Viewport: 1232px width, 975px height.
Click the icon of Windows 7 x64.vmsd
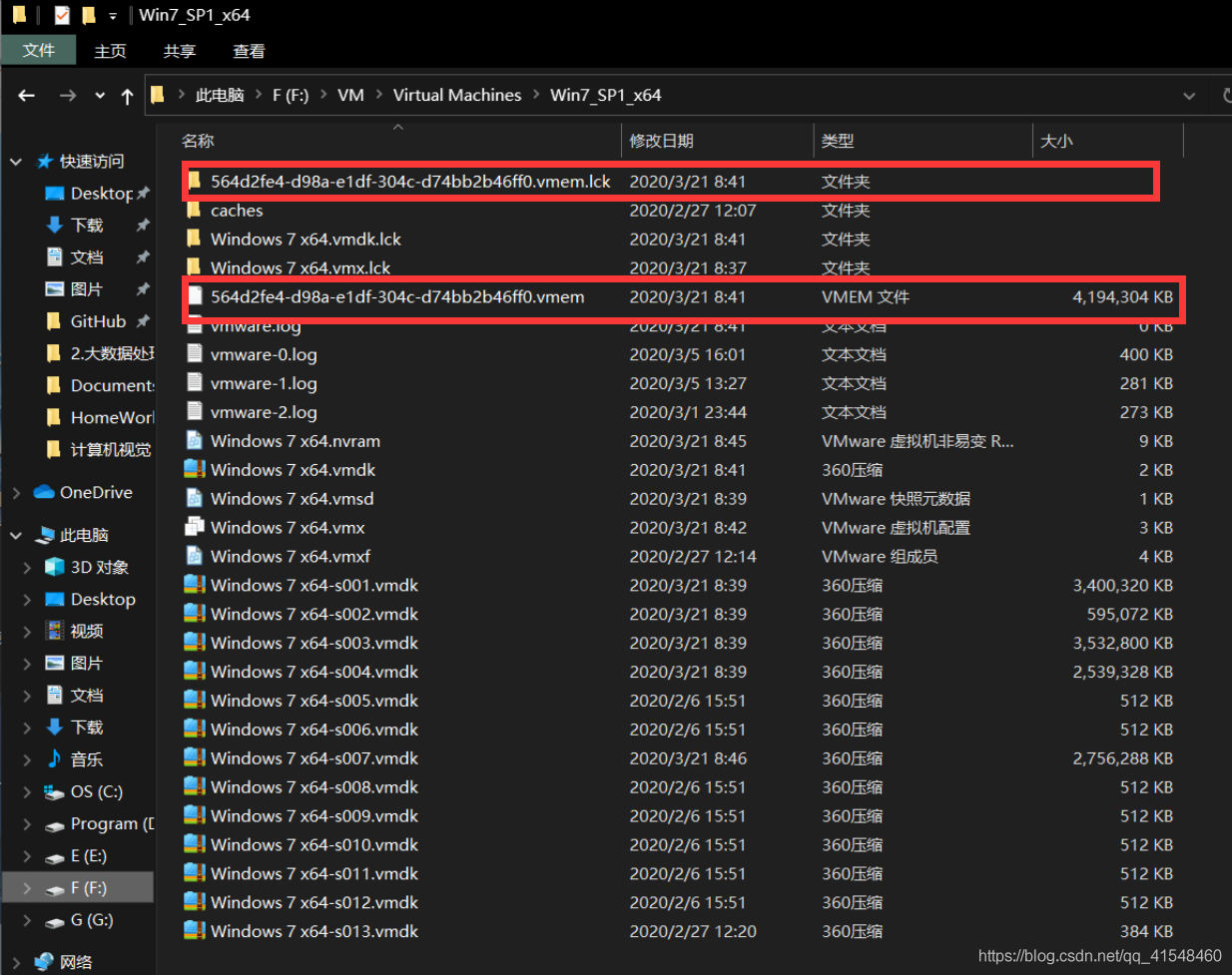point(195,499)
